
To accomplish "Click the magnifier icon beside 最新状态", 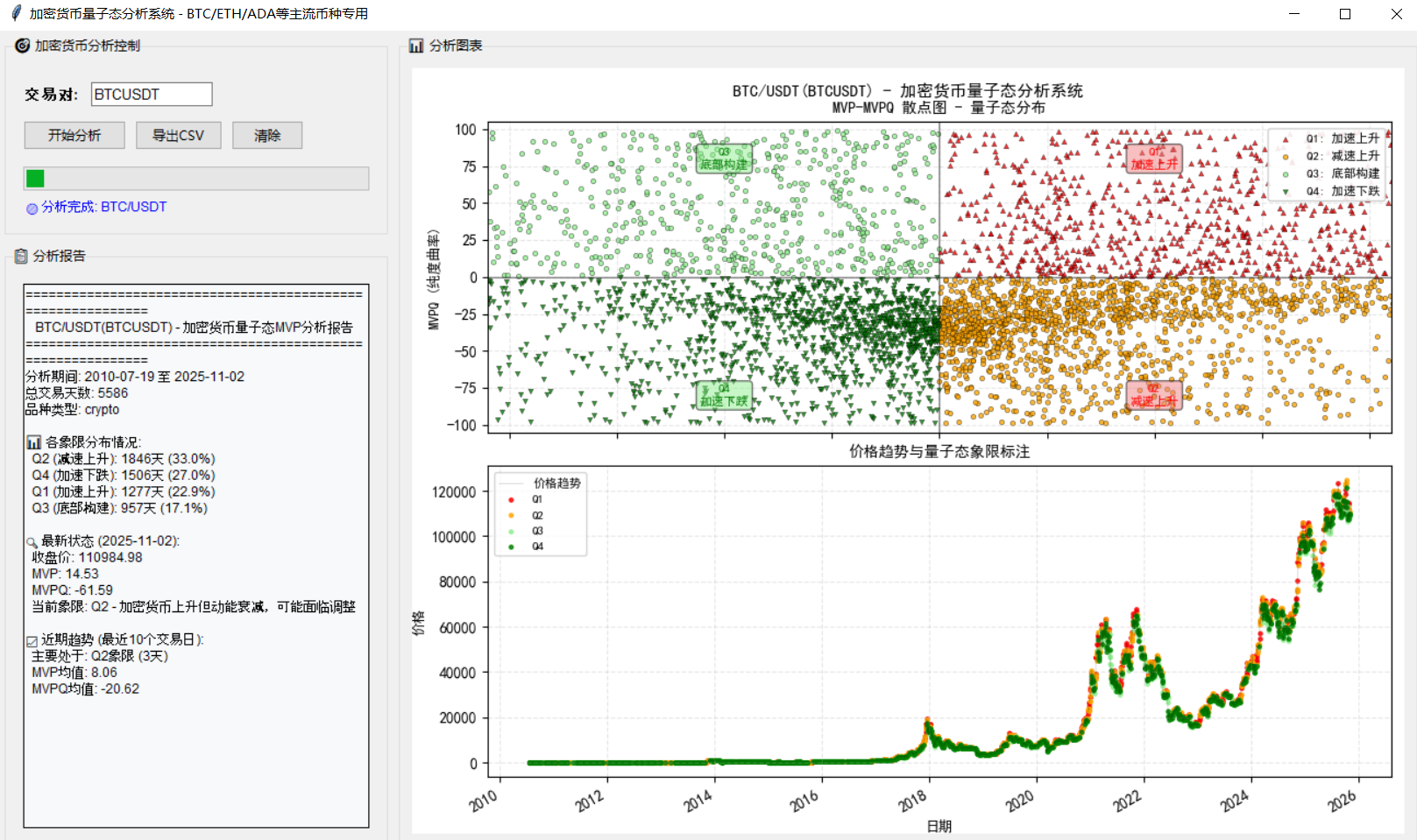I will click(x=32, y=542).
